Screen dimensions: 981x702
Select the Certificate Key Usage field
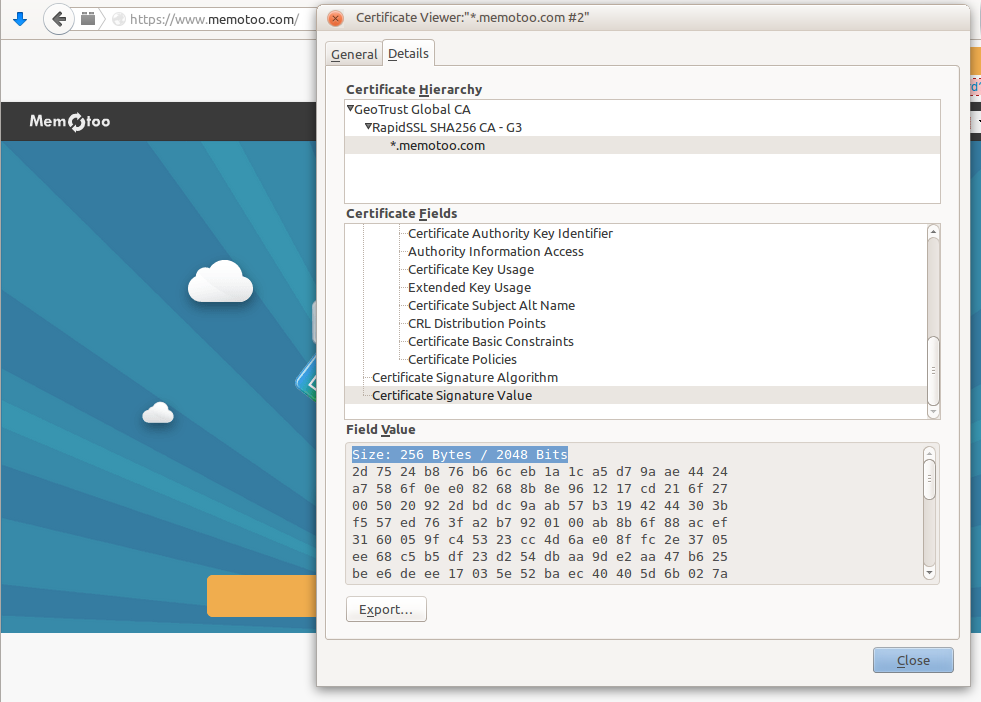click(470, 270)
